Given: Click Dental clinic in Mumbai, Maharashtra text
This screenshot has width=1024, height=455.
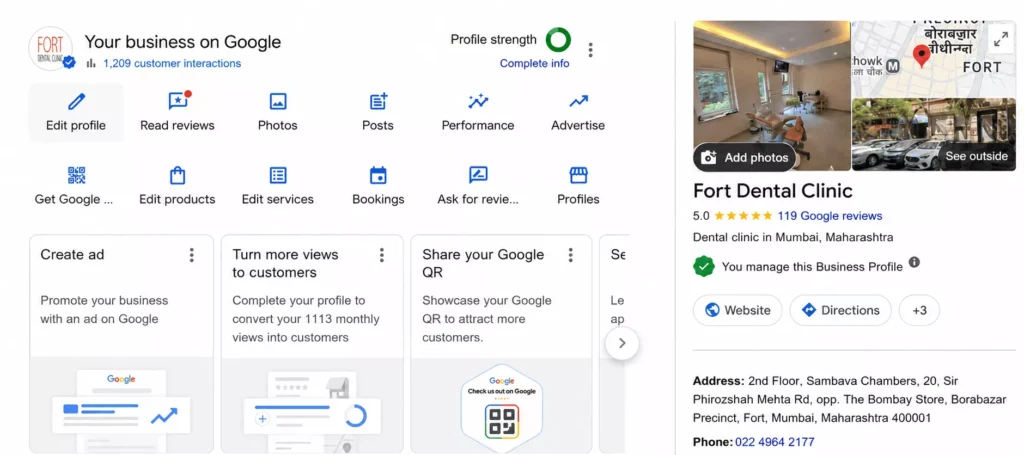Looking at the screenshot, I should tap(793, 238).
